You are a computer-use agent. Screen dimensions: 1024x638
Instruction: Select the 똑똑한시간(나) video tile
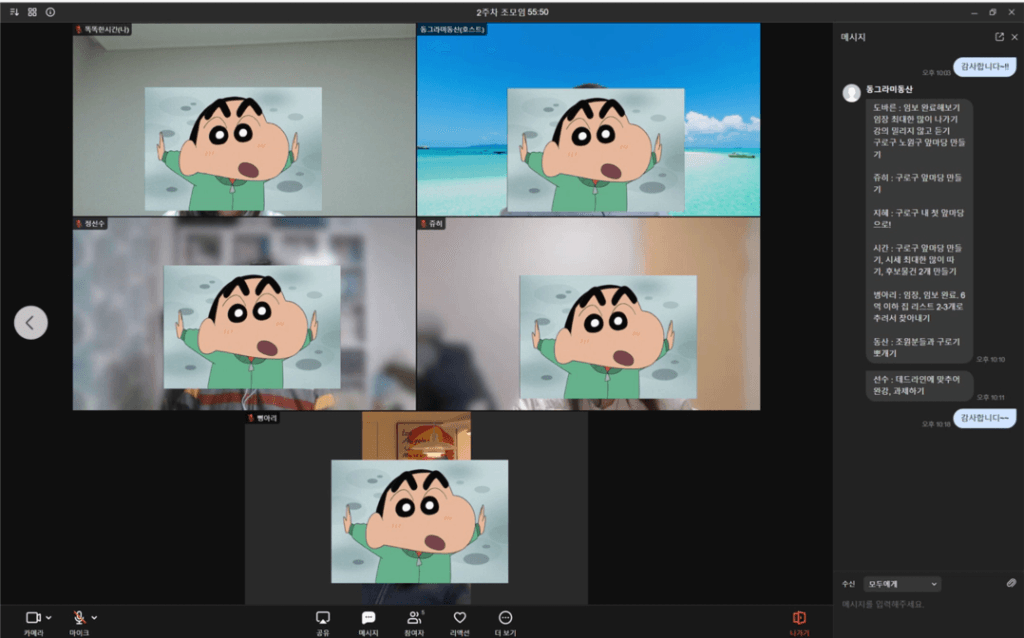click(244, 120)
